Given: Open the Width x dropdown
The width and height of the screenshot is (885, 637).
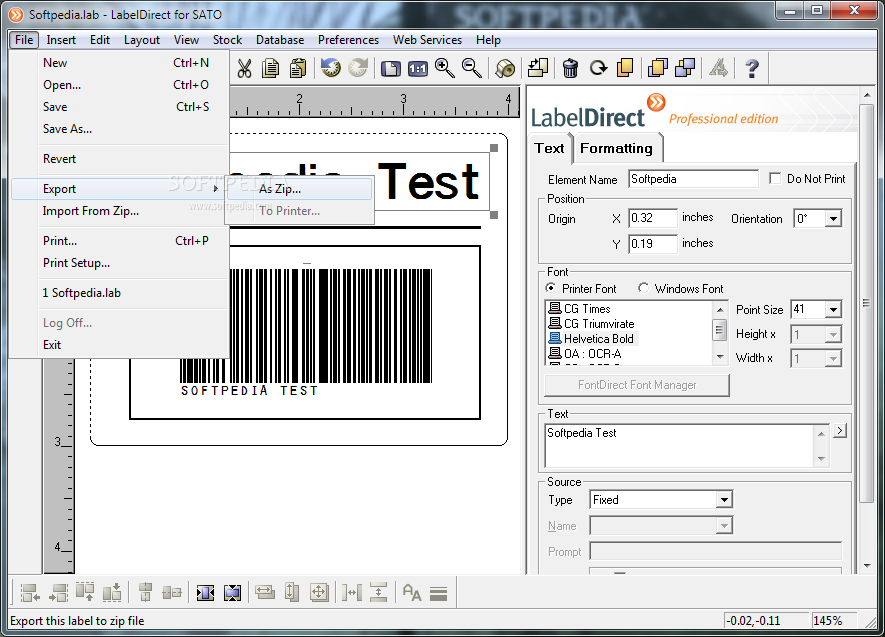Looking at the screenshot, I should [833, 359].
